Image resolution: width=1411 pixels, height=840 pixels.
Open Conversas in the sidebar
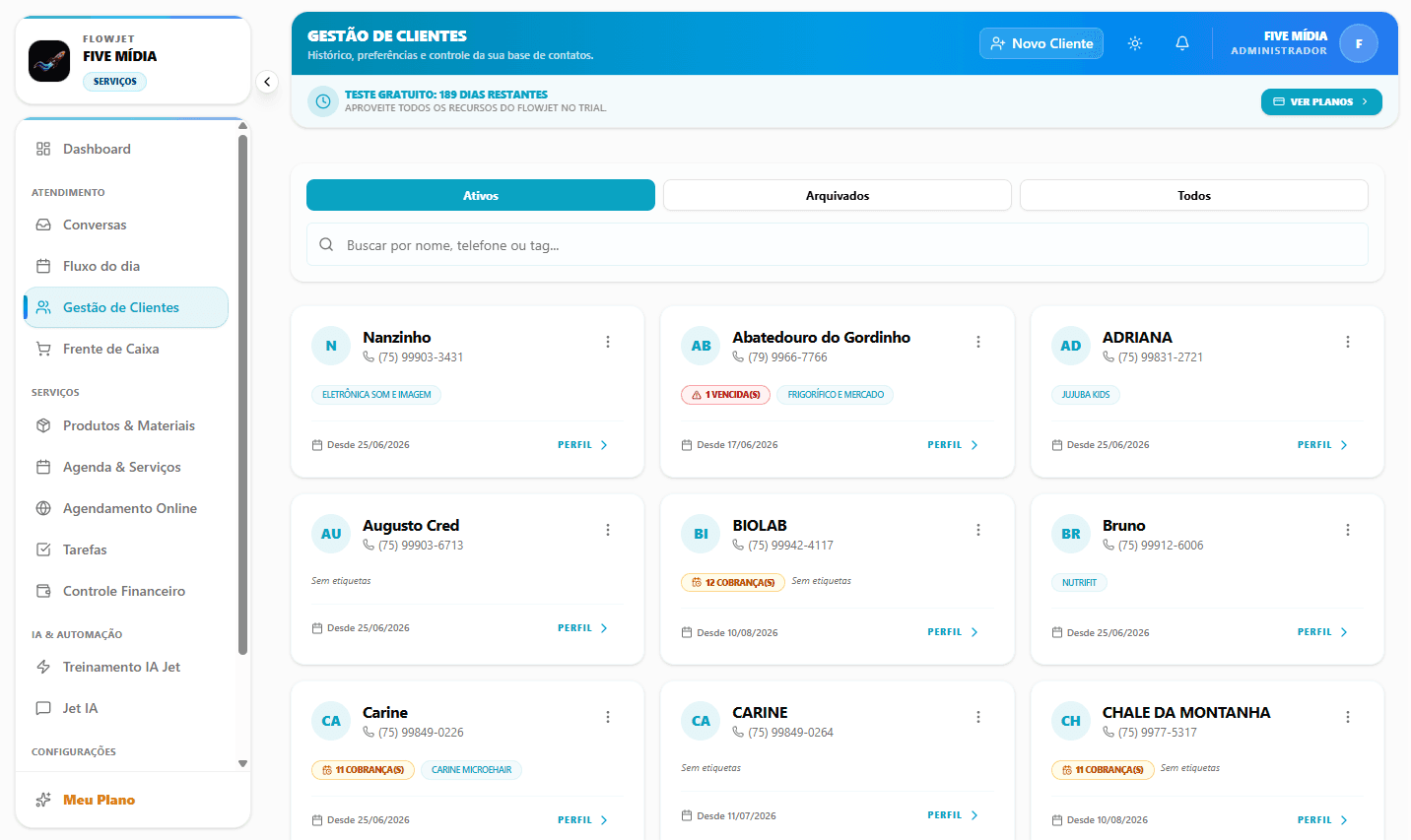pyautogui.click(x=126, y=225)
